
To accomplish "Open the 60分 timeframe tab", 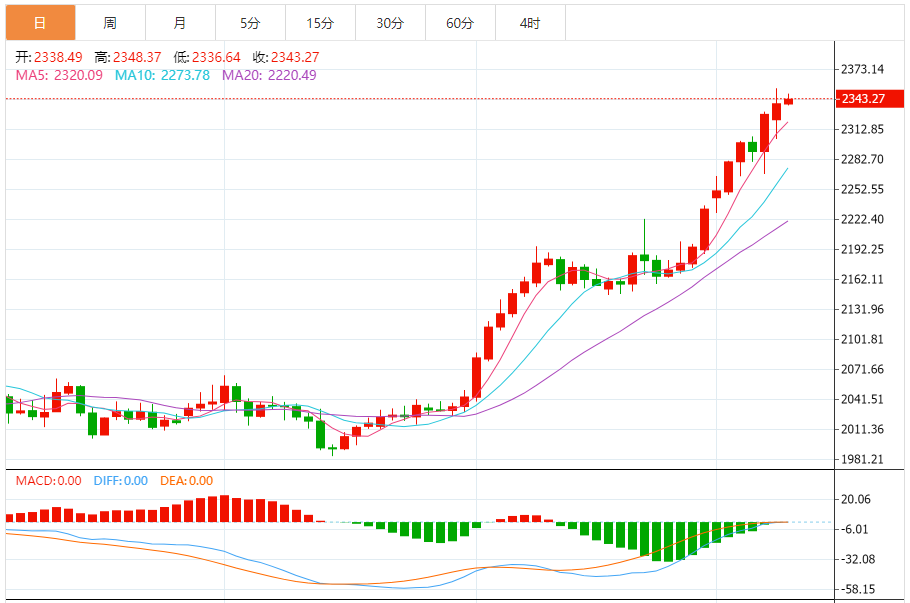I will point(460,23).
